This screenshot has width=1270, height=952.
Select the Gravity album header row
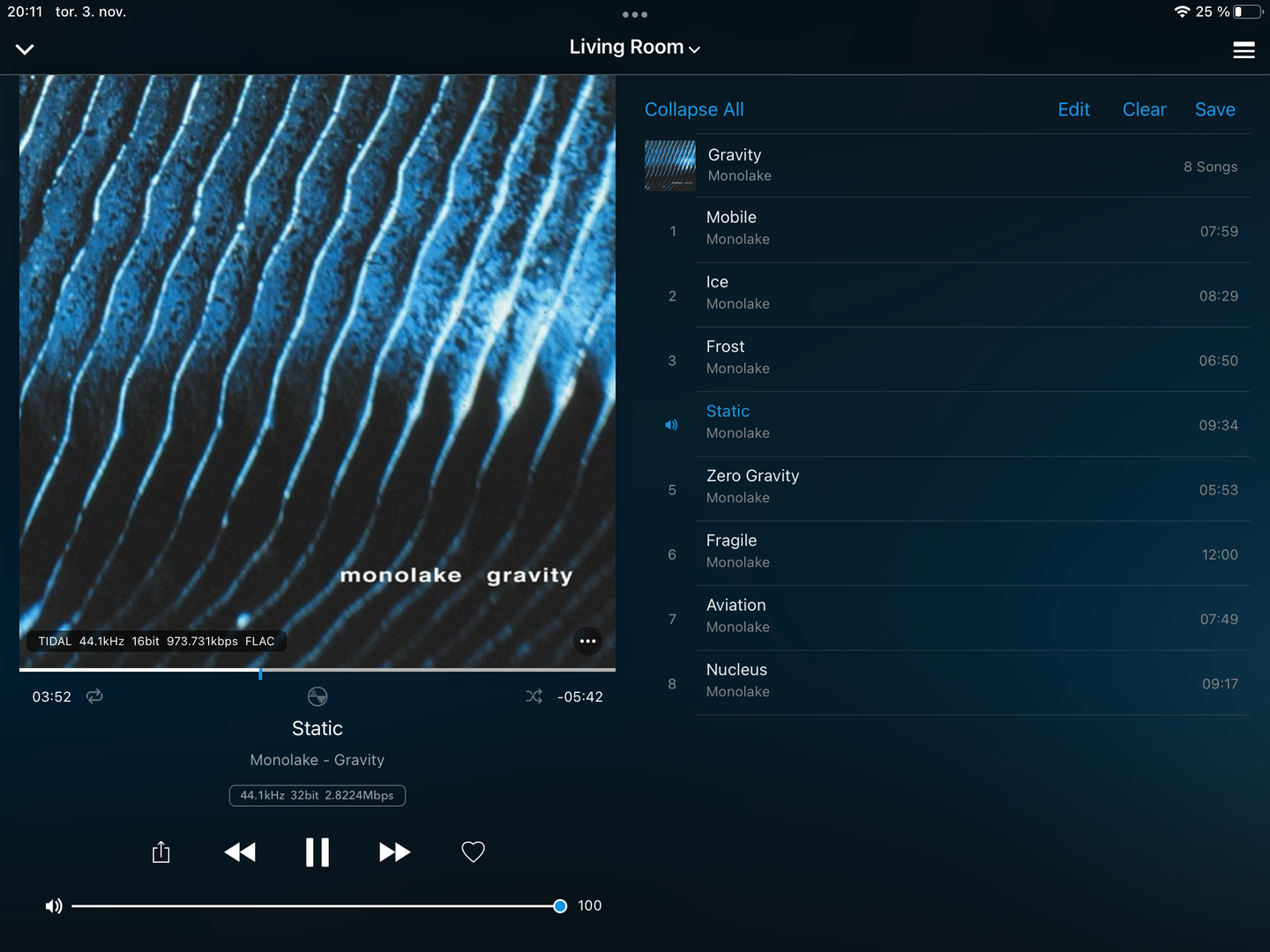click(947, 166)
